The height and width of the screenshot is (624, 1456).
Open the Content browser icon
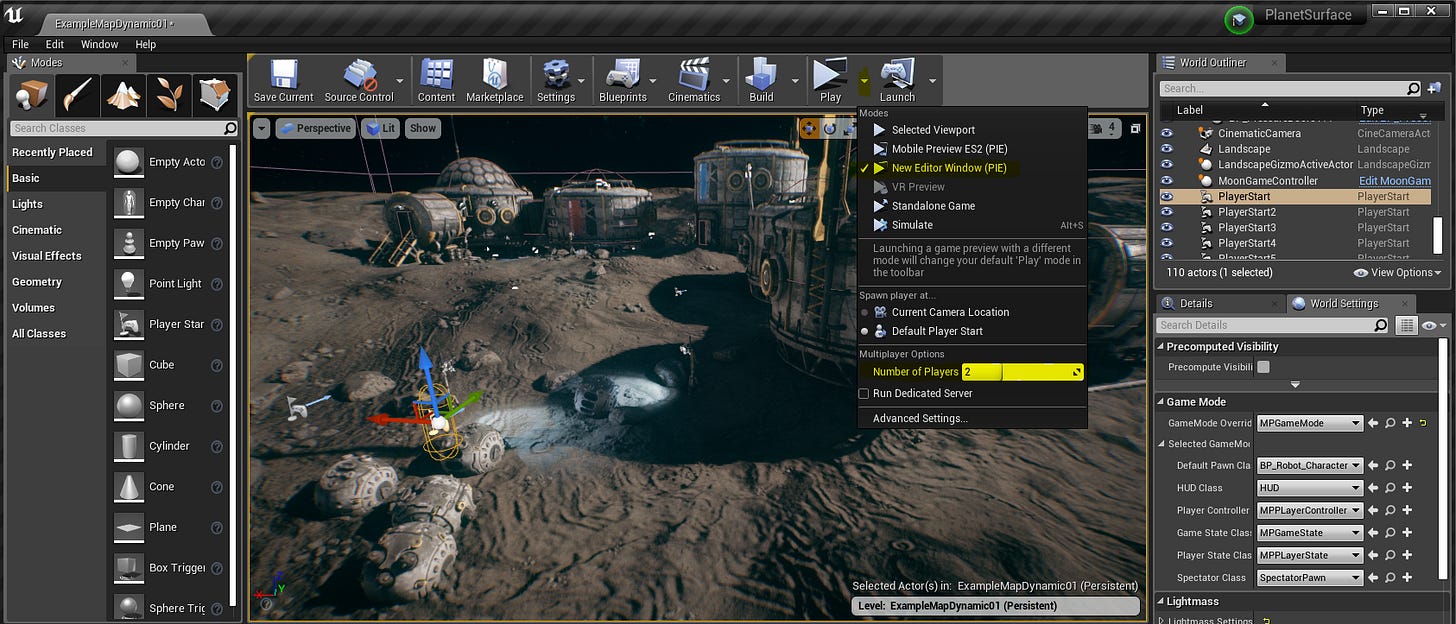point(436,80)
